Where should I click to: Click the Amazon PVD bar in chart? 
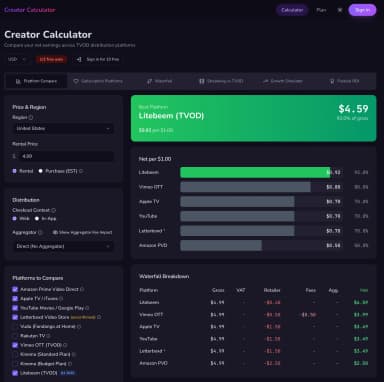221,245
